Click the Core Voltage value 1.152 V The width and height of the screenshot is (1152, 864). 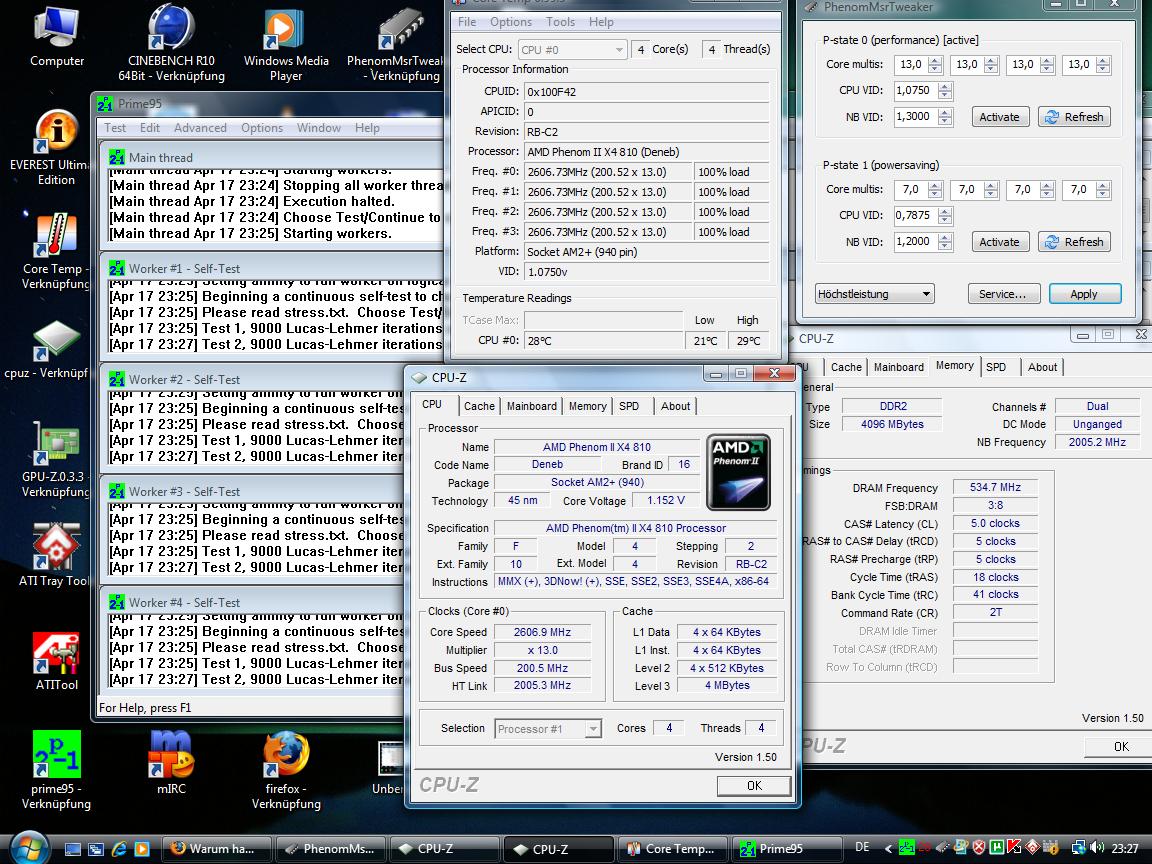click(666, 500)
